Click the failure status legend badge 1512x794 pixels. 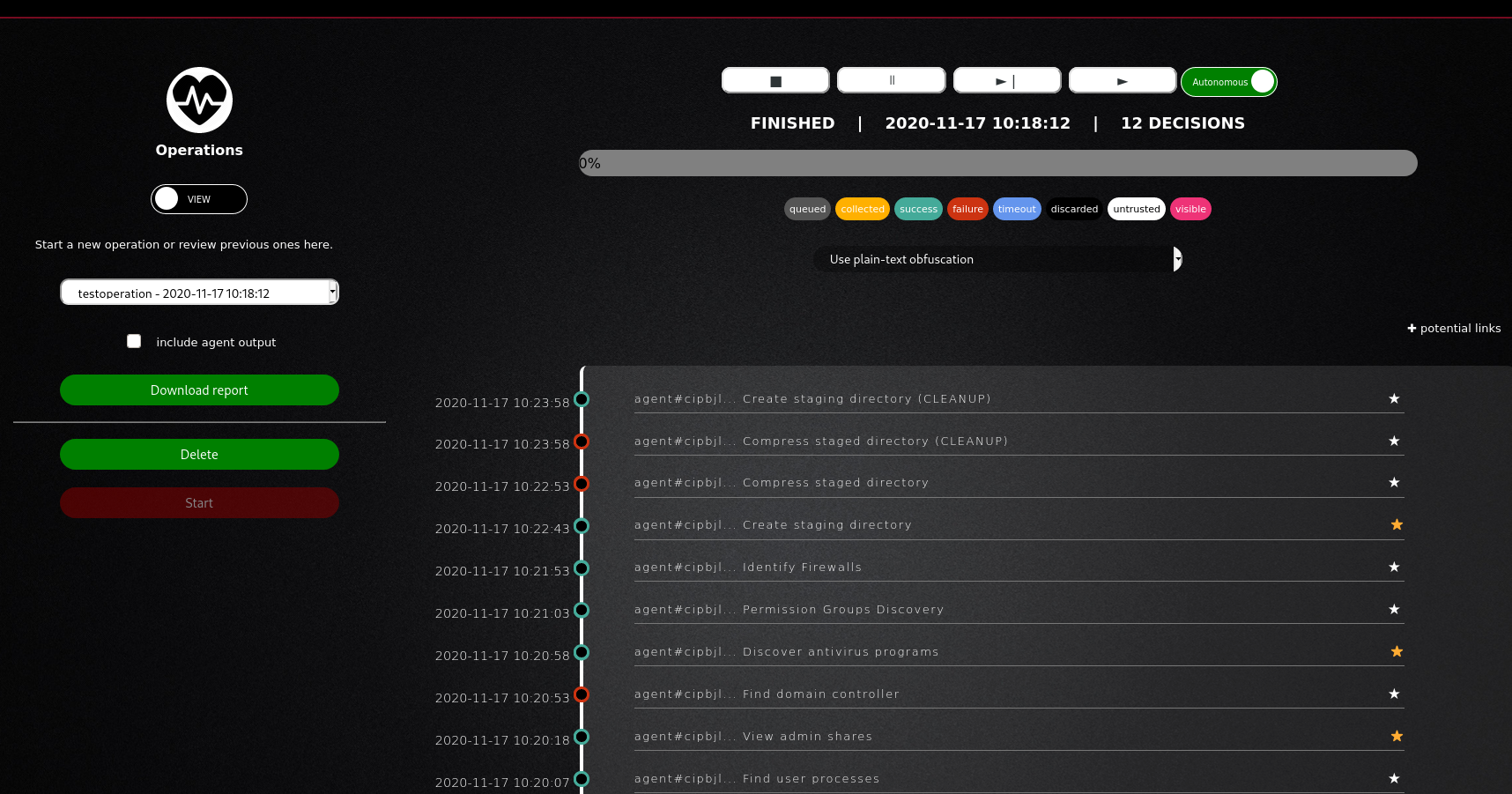click(967, 209)
